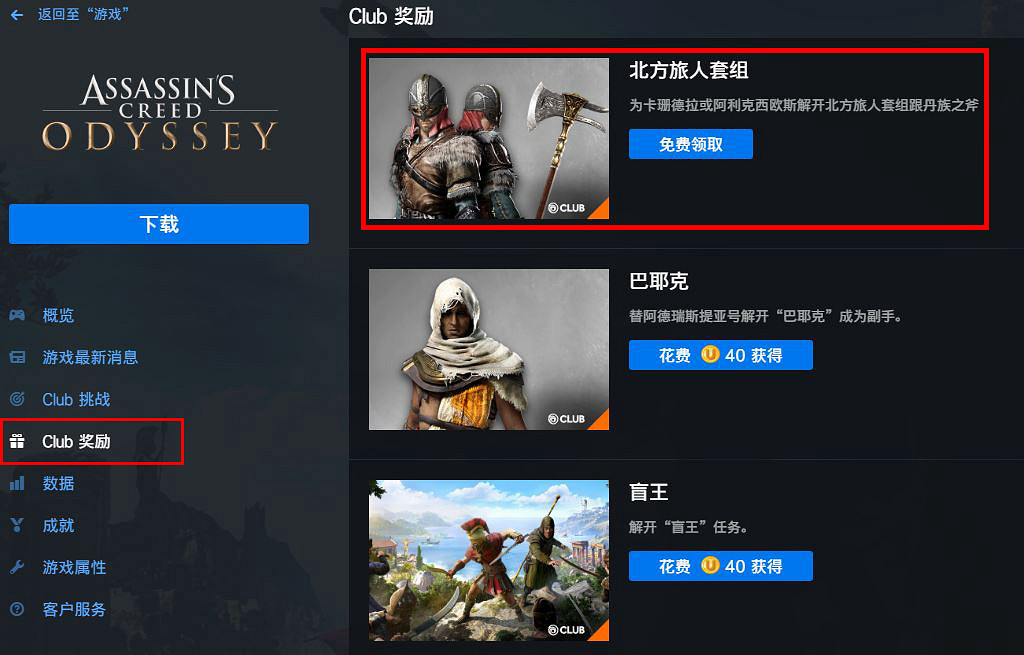Open the 概览 overview section
Viewport: 1024px width, 655px height.
(x=58, y=315)
